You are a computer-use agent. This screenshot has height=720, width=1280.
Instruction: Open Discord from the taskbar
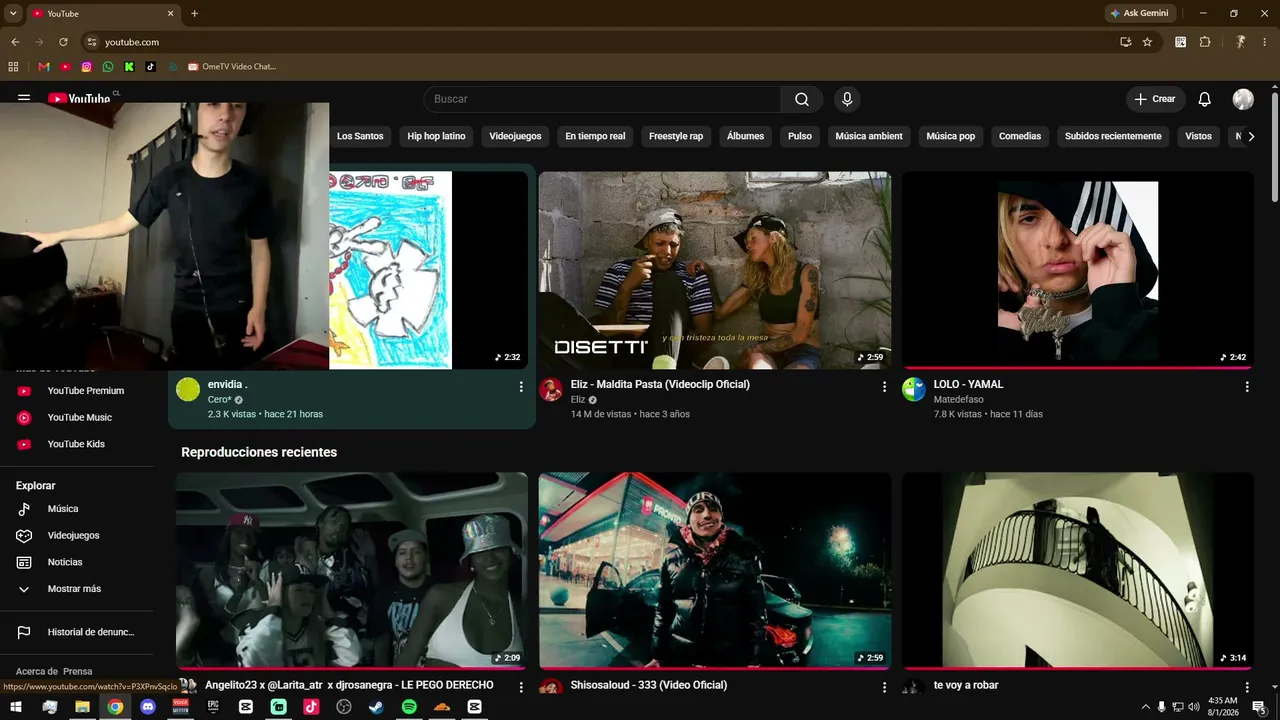(x=148, y=707)
